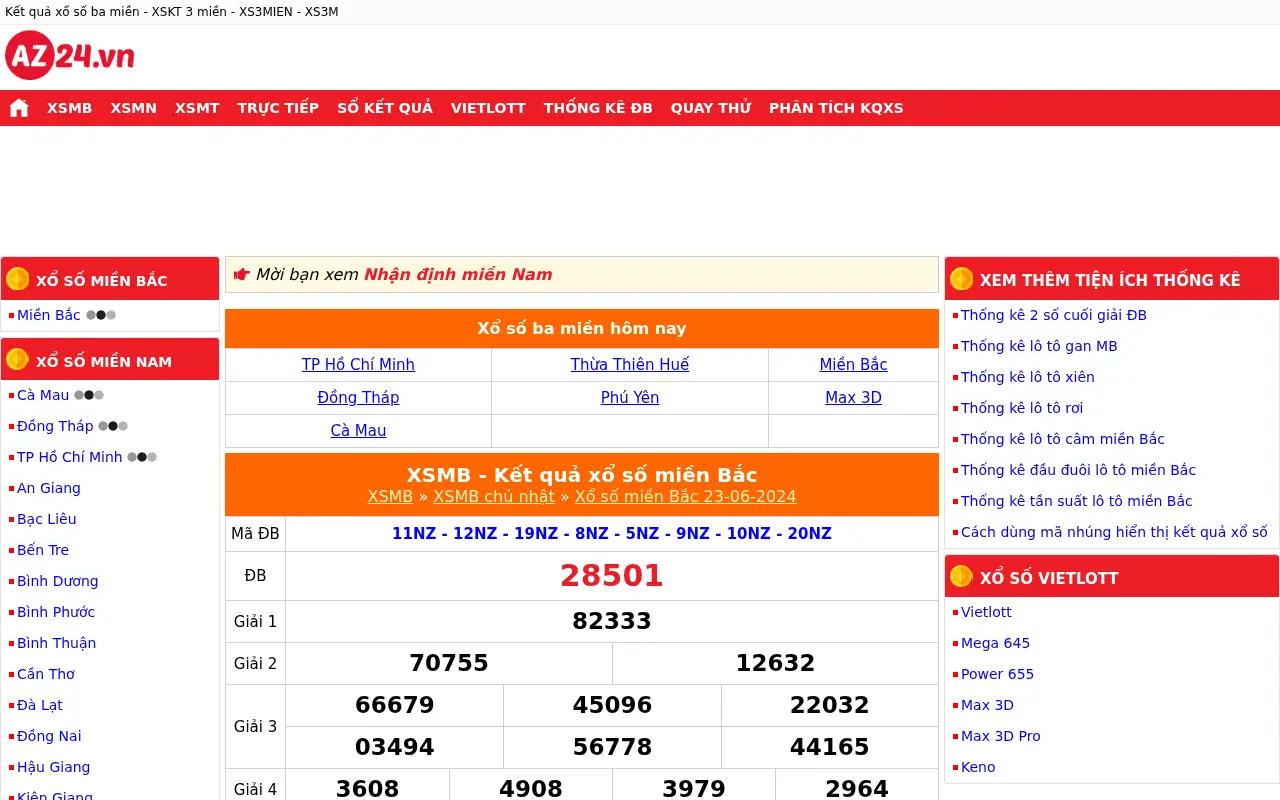
Task: Select TRỰC TIẾP in the navigation bar
Action: coord(278,108)
